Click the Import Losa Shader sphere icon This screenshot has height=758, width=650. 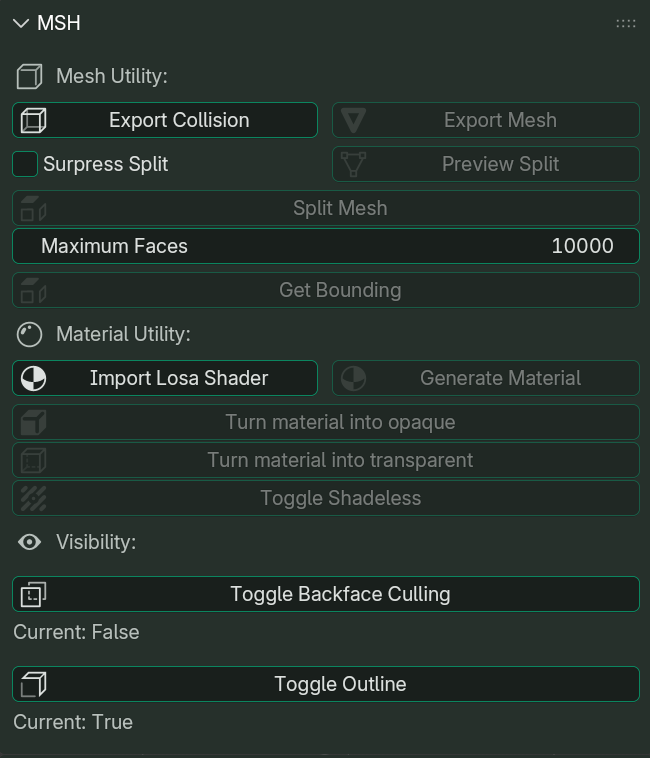tap(33, 378)
